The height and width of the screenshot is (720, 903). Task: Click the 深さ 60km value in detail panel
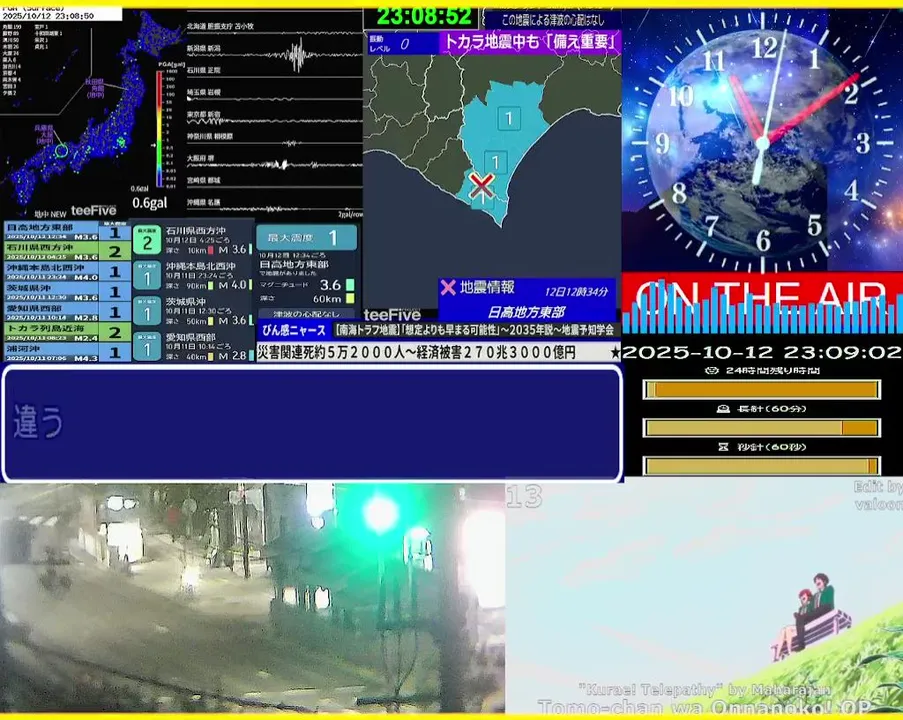327,299
